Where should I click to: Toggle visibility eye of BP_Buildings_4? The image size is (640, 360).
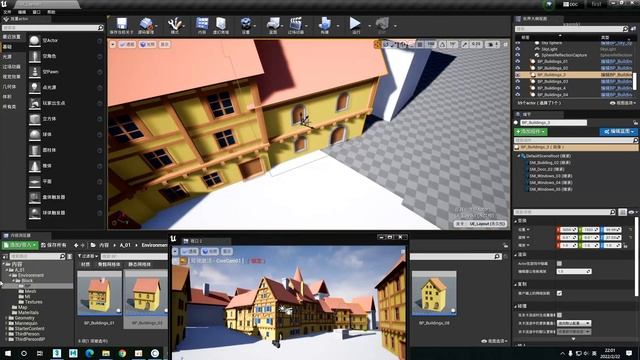click(x=518, y=88)
